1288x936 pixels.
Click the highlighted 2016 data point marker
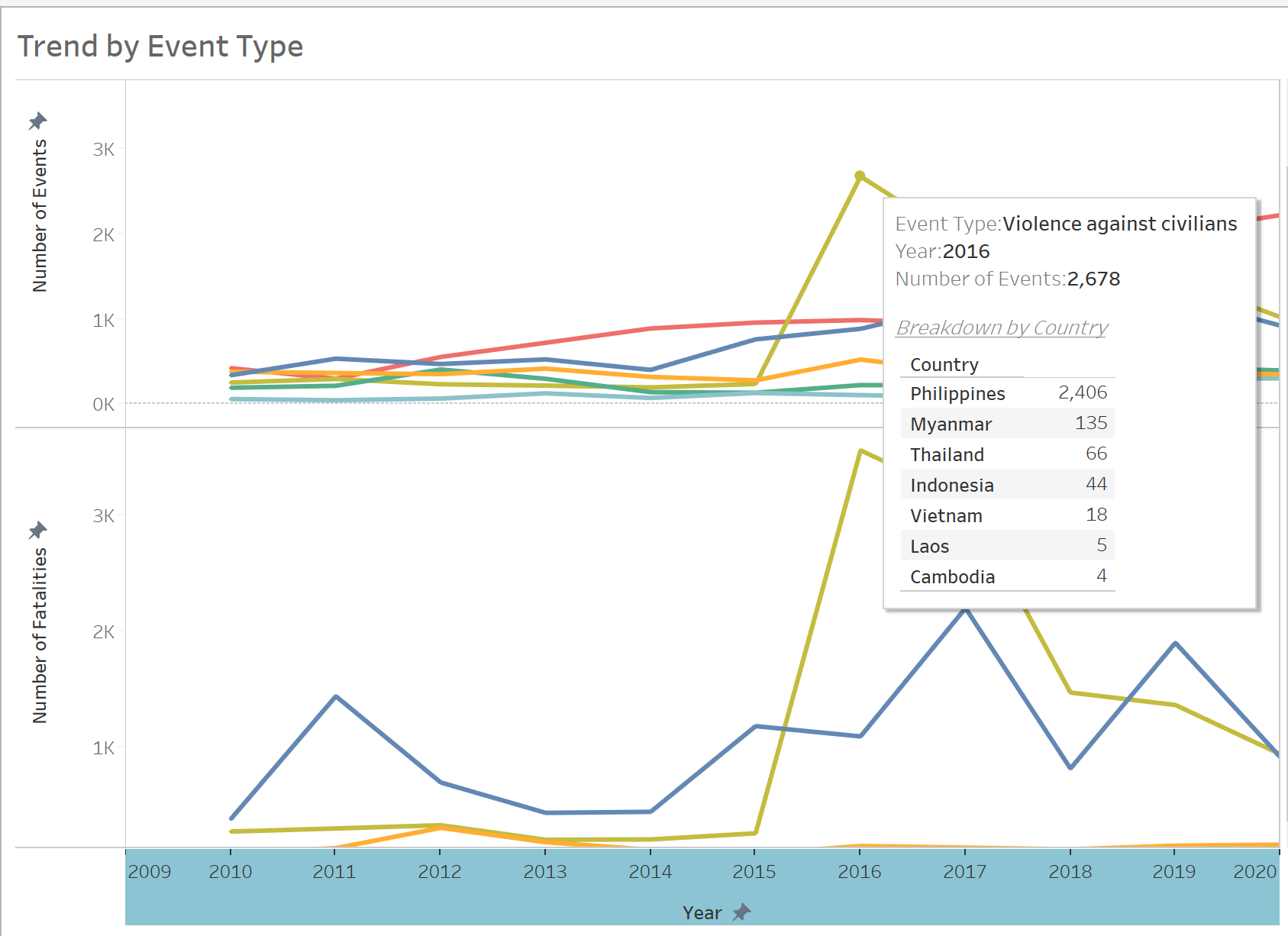coord(860,176)
